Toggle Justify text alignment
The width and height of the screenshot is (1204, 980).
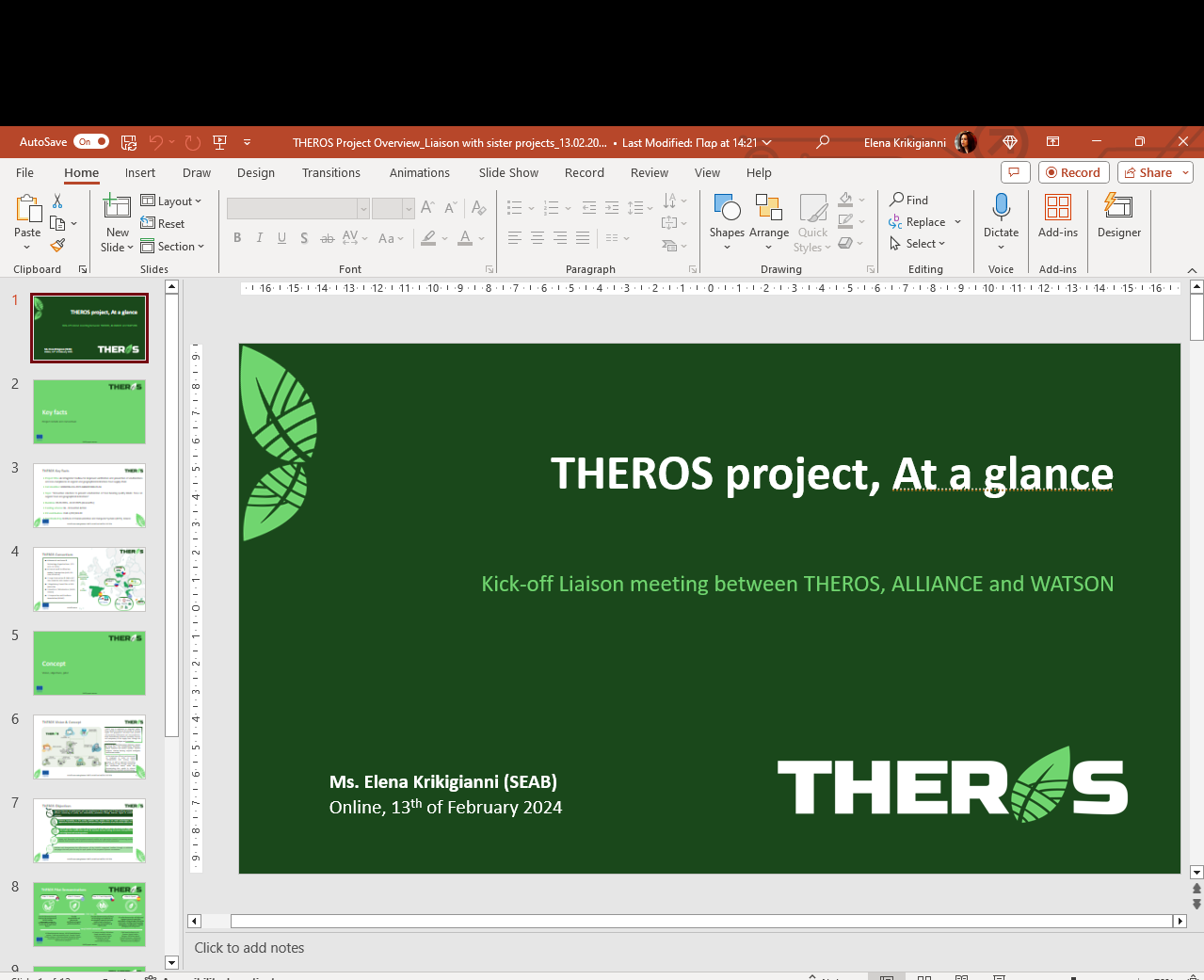pos(583,238)
